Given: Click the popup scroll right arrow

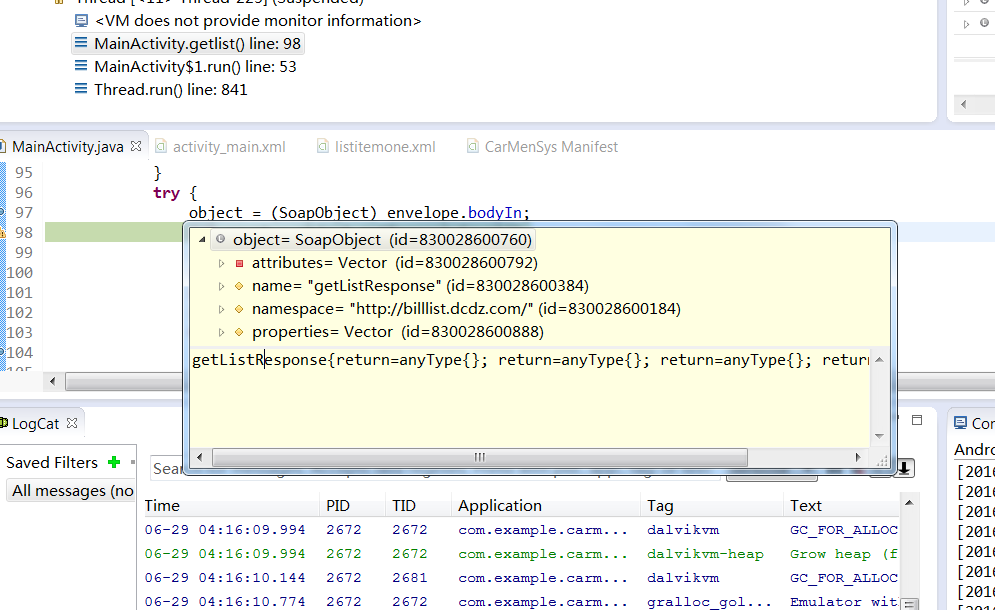Looking at the screenshot, I should point(858,457).
